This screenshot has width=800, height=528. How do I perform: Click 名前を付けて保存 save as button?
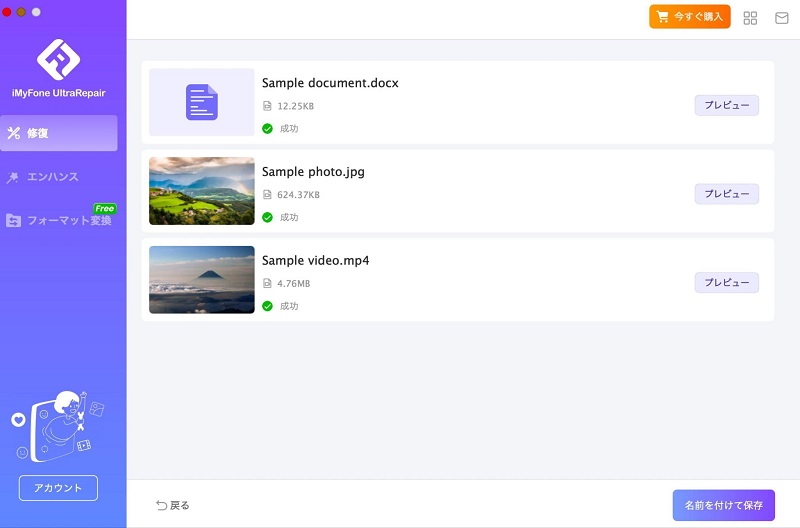click(x=723, y=505)
